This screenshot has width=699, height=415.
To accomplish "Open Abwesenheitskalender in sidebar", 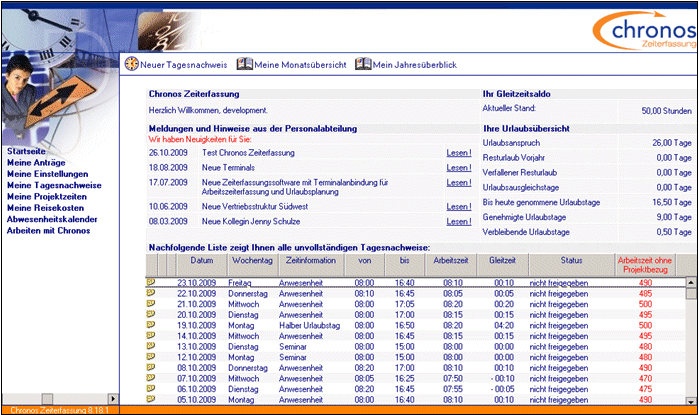I will tap(52, 219).
